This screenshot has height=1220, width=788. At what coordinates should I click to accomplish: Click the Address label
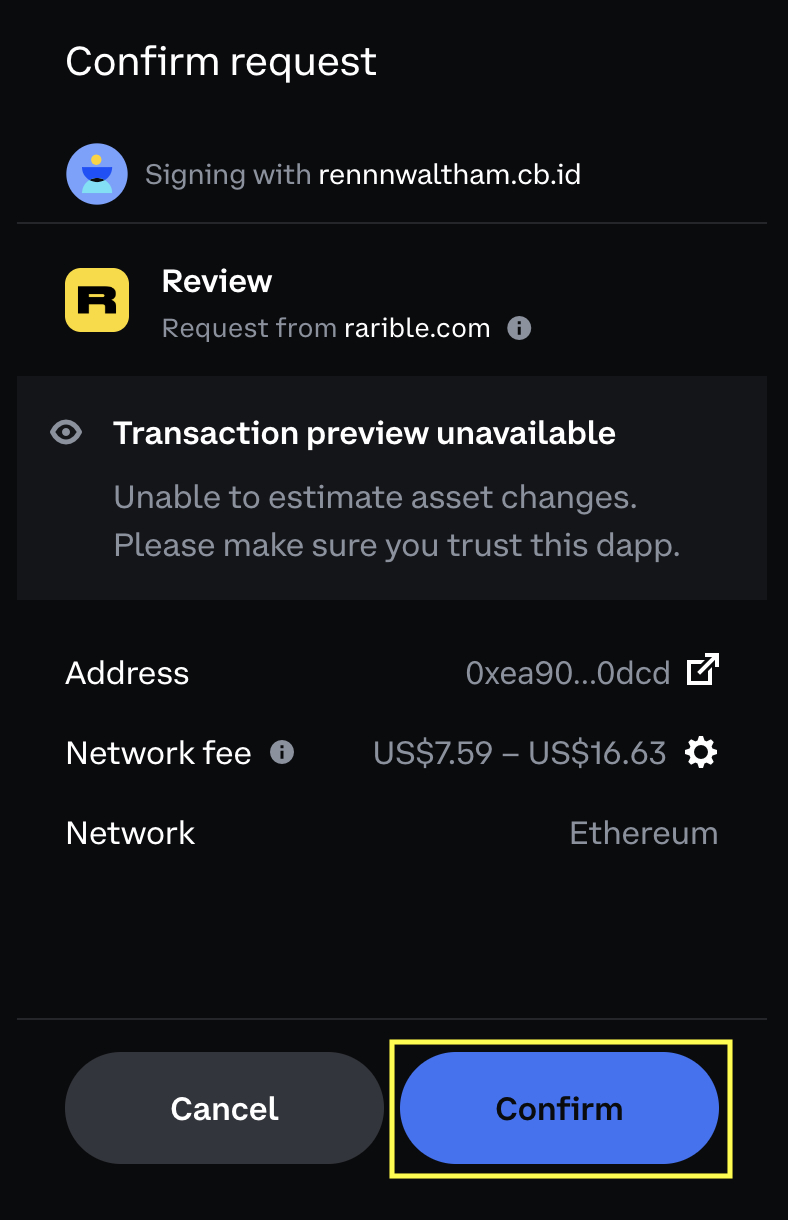[127, 673]
